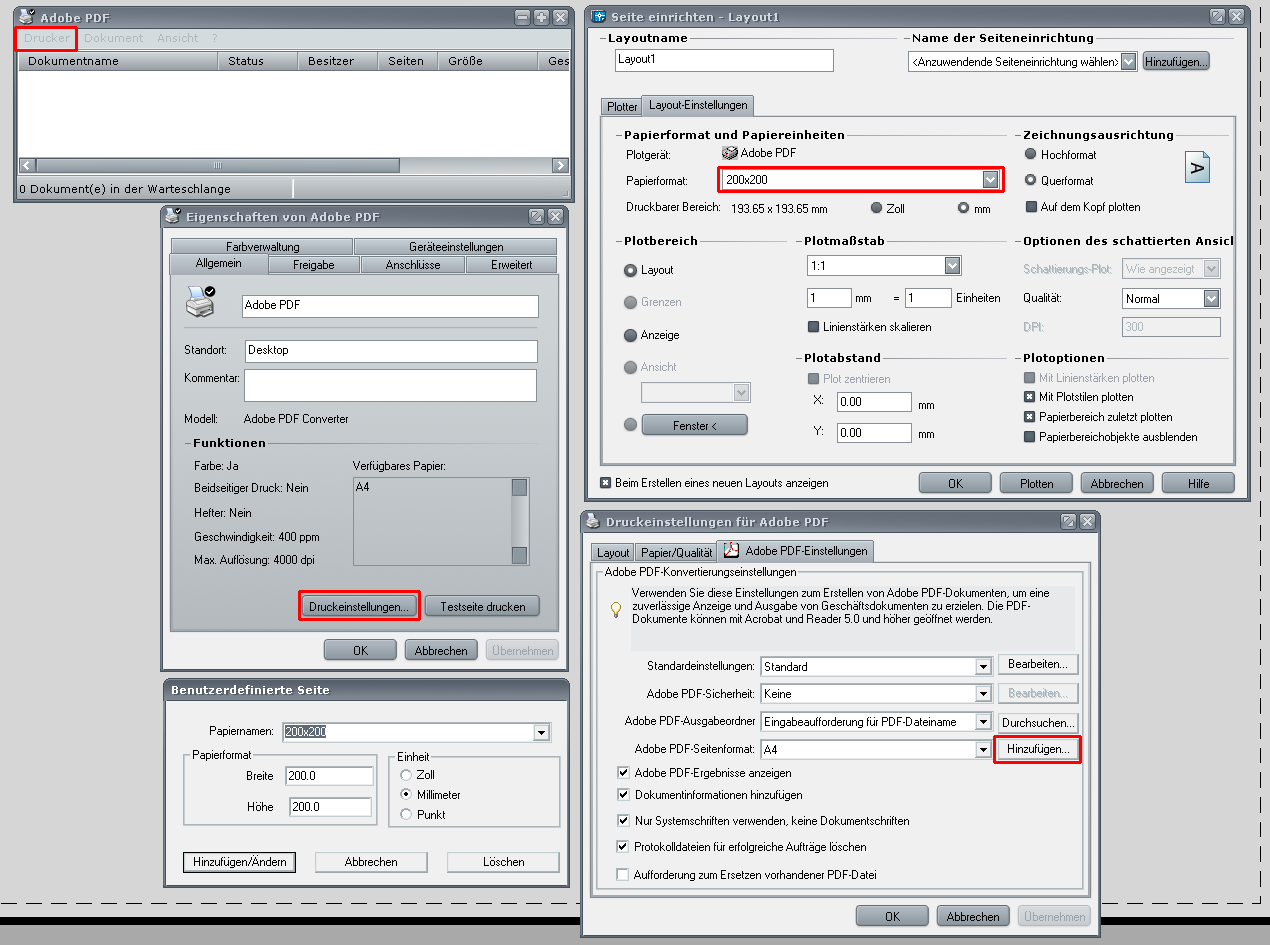
Task: Click the Besitzer column header
Action: (337, 61)
